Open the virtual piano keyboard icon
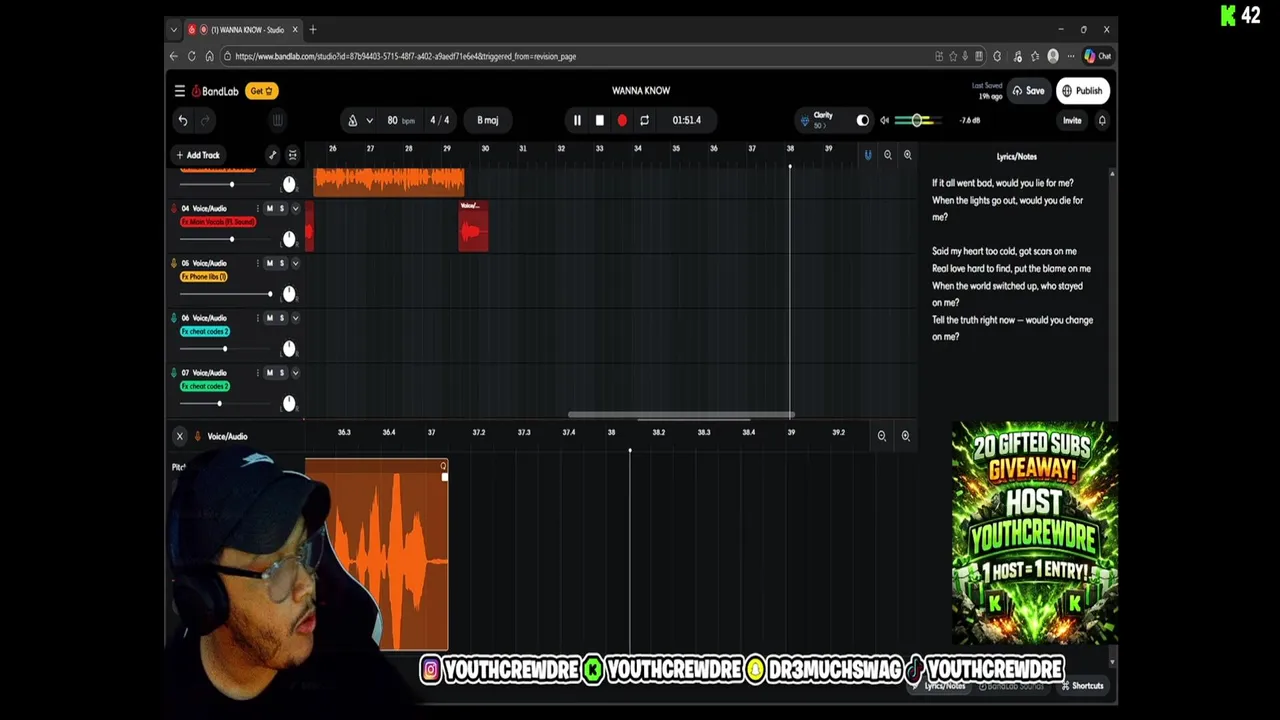 (x=277, y=120)
